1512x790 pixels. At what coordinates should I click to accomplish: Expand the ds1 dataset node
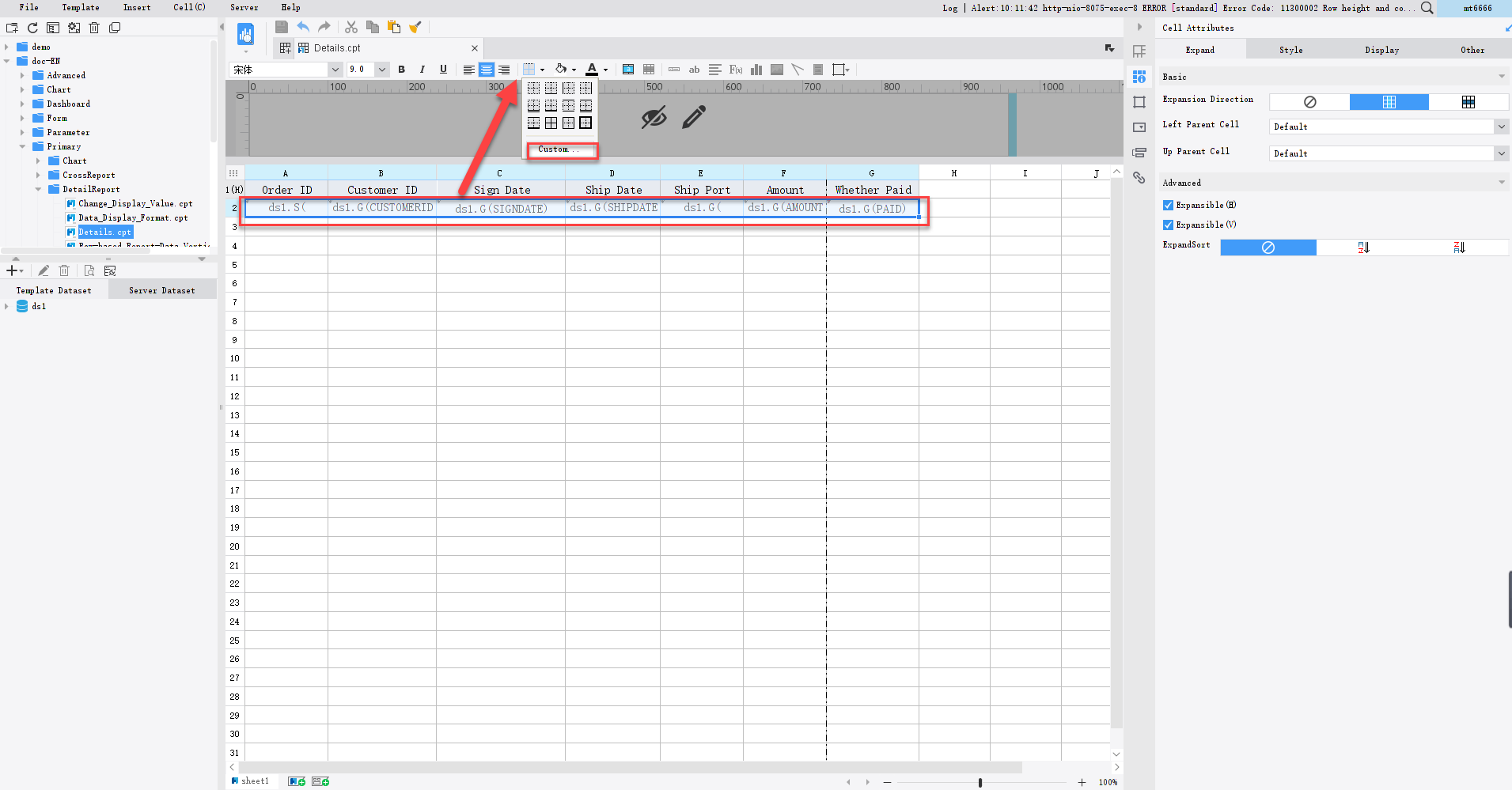(x=6, y=306)
